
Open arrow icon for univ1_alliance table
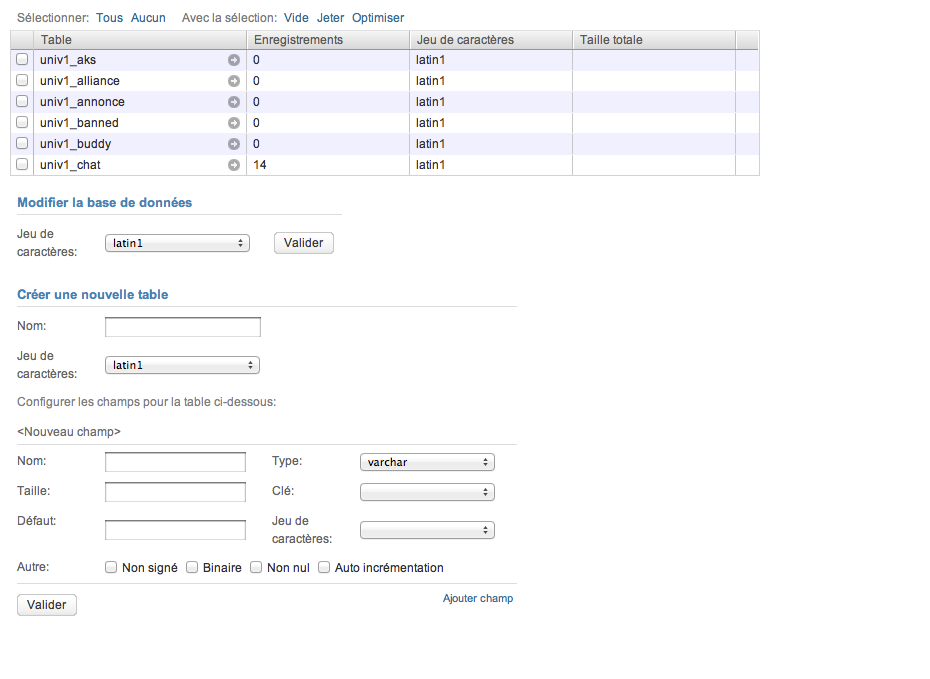pos(234,81)
